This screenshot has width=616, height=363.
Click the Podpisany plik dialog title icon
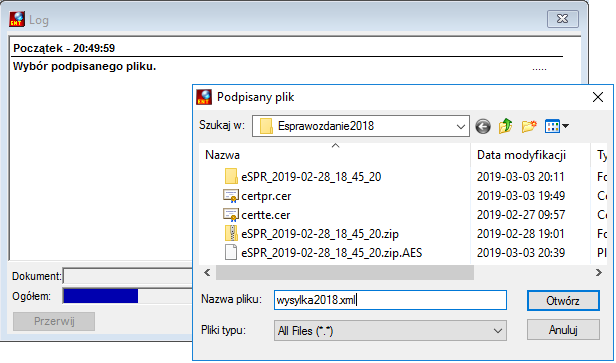(204, 97)
